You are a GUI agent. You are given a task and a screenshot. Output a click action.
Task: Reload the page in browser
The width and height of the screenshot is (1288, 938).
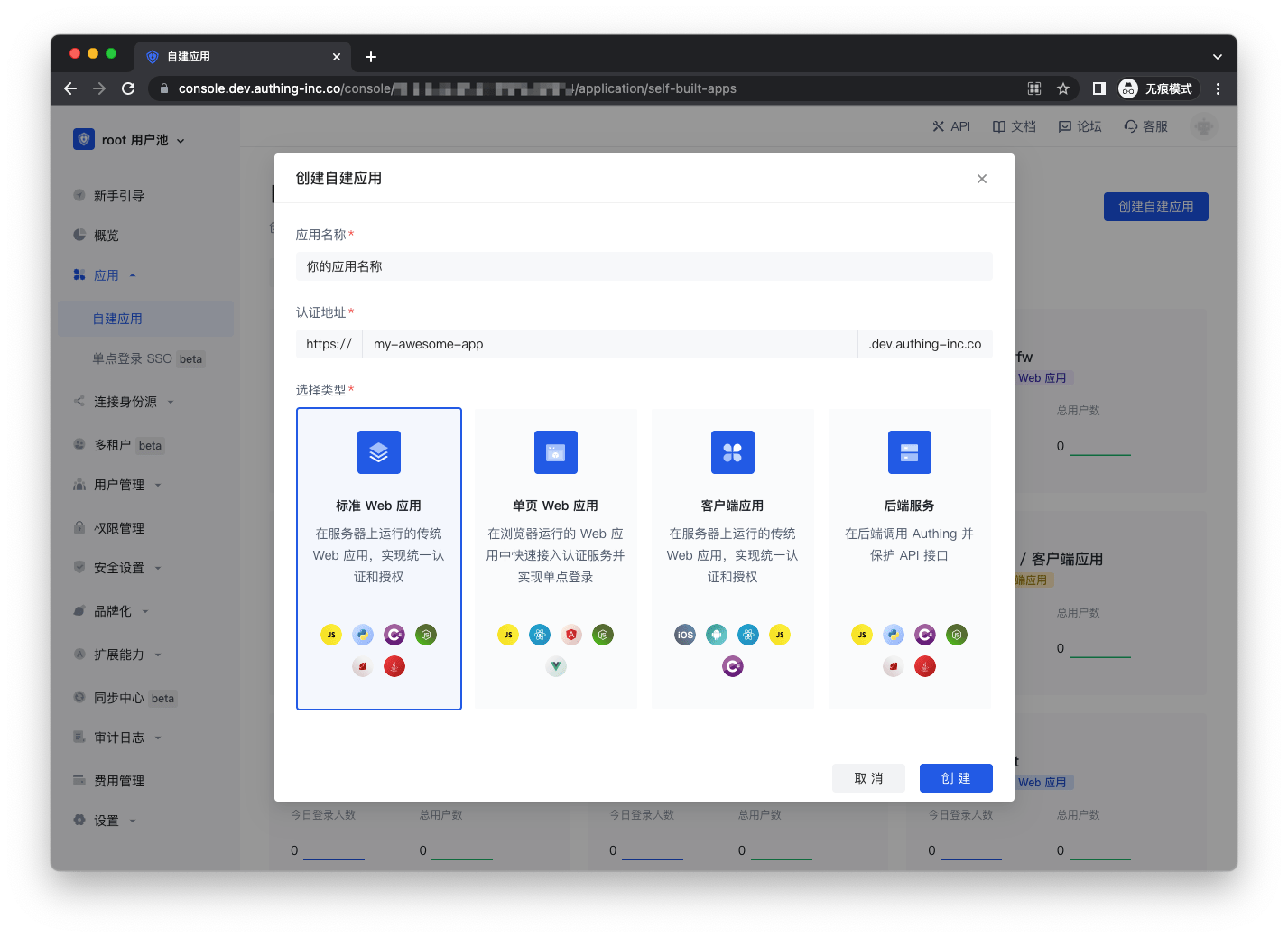coord(128,88)
